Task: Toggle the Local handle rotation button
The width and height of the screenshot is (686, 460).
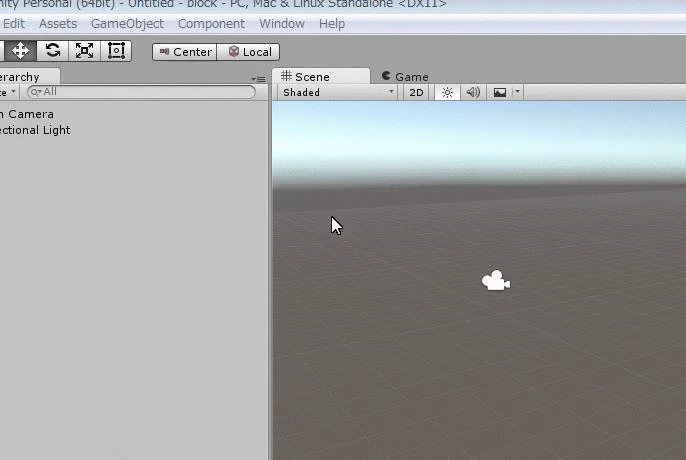Action: (x=248, y=52)
